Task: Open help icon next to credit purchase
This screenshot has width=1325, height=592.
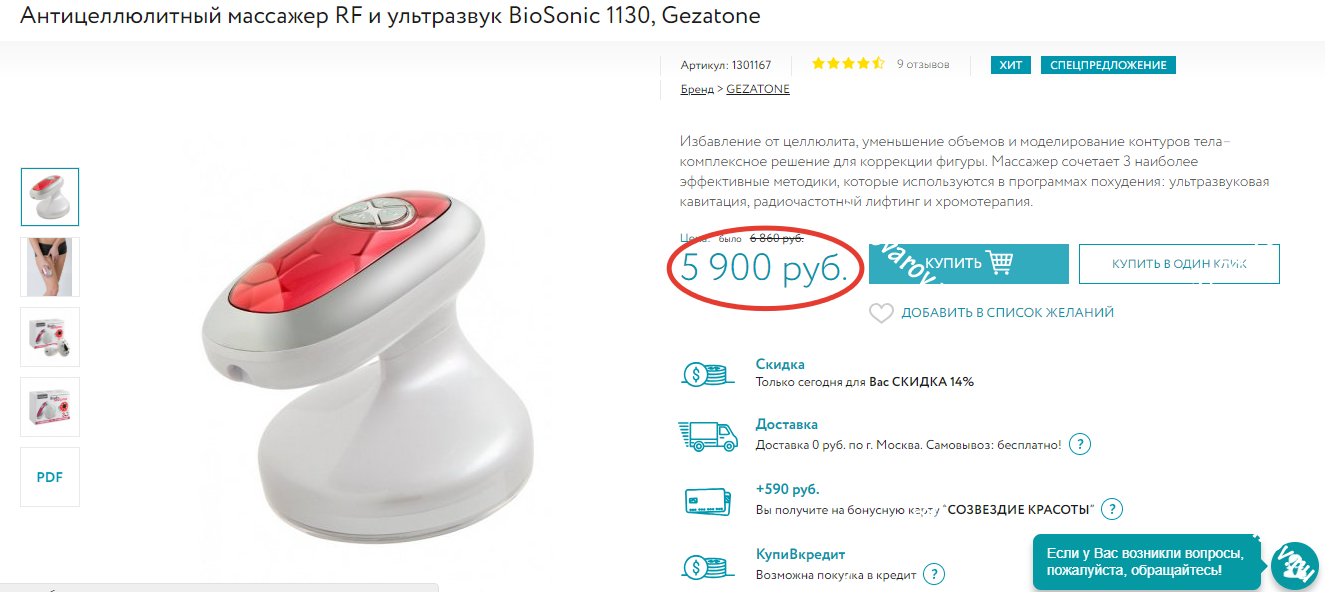Action: tap(934, 574)
